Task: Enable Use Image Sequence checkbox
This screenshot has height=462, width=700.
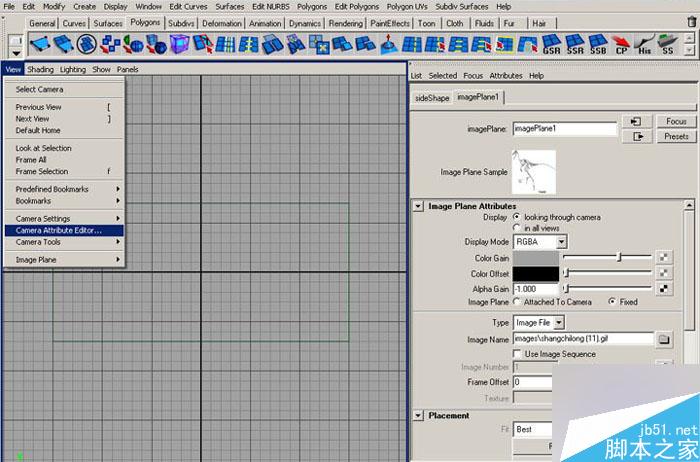Action: pyautogui.click(x=517, y=354)
